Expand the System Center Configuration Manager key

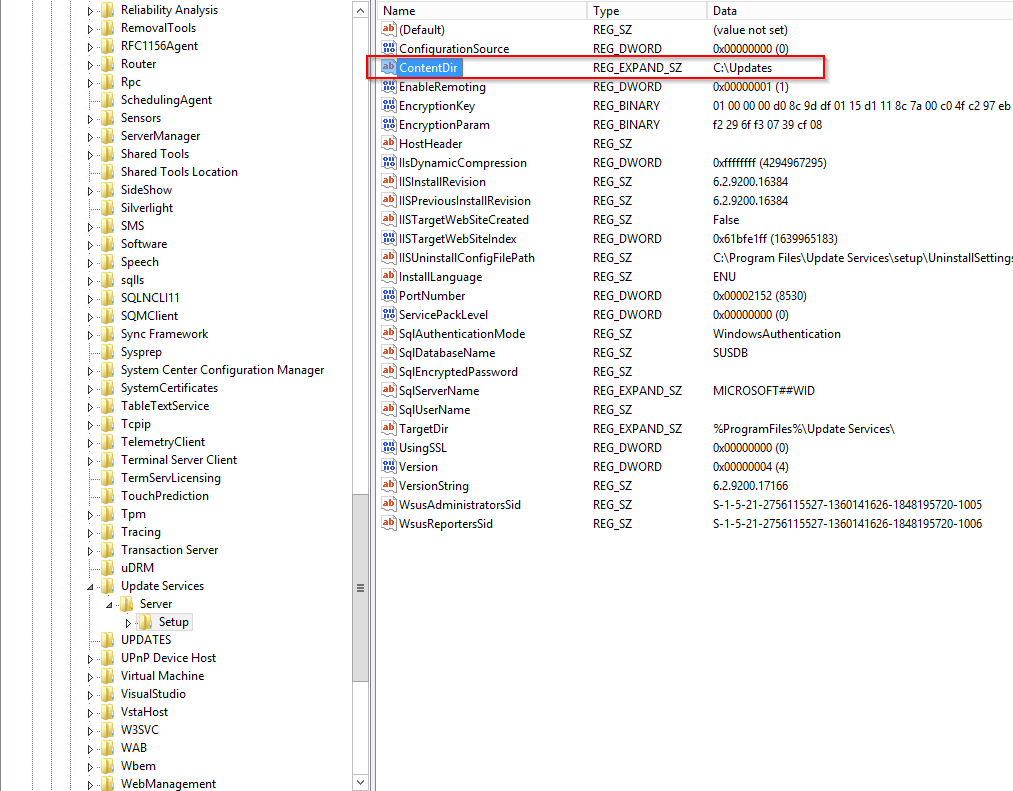tap(90, 371)
